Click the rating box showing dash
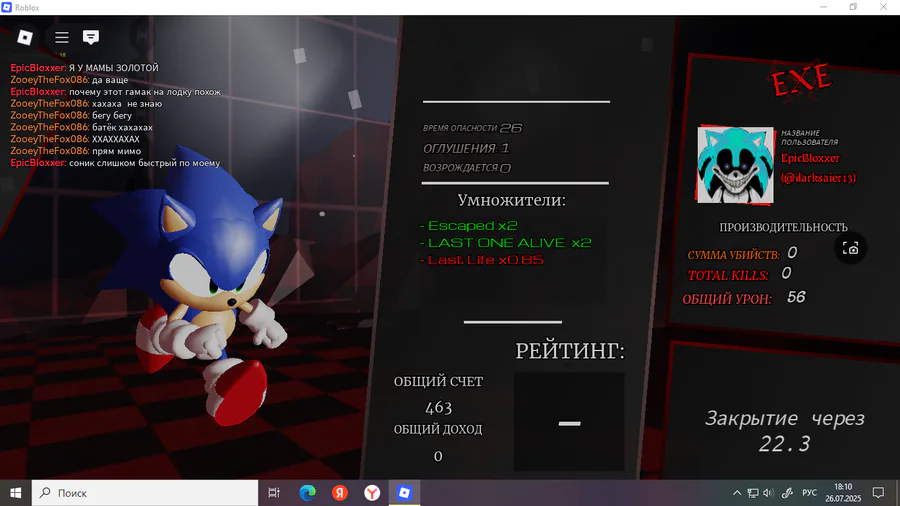 (x=569, y=422)
